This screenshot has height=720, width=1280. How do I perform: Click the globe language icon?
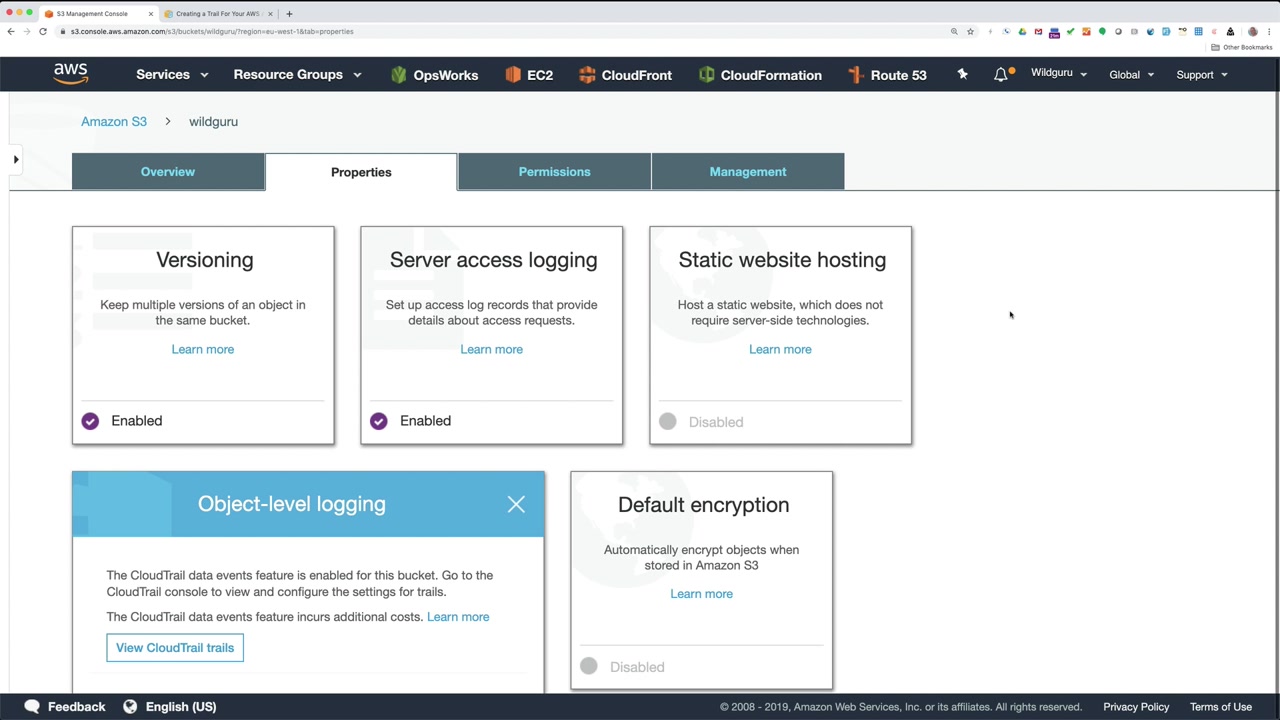click(130, 707)
